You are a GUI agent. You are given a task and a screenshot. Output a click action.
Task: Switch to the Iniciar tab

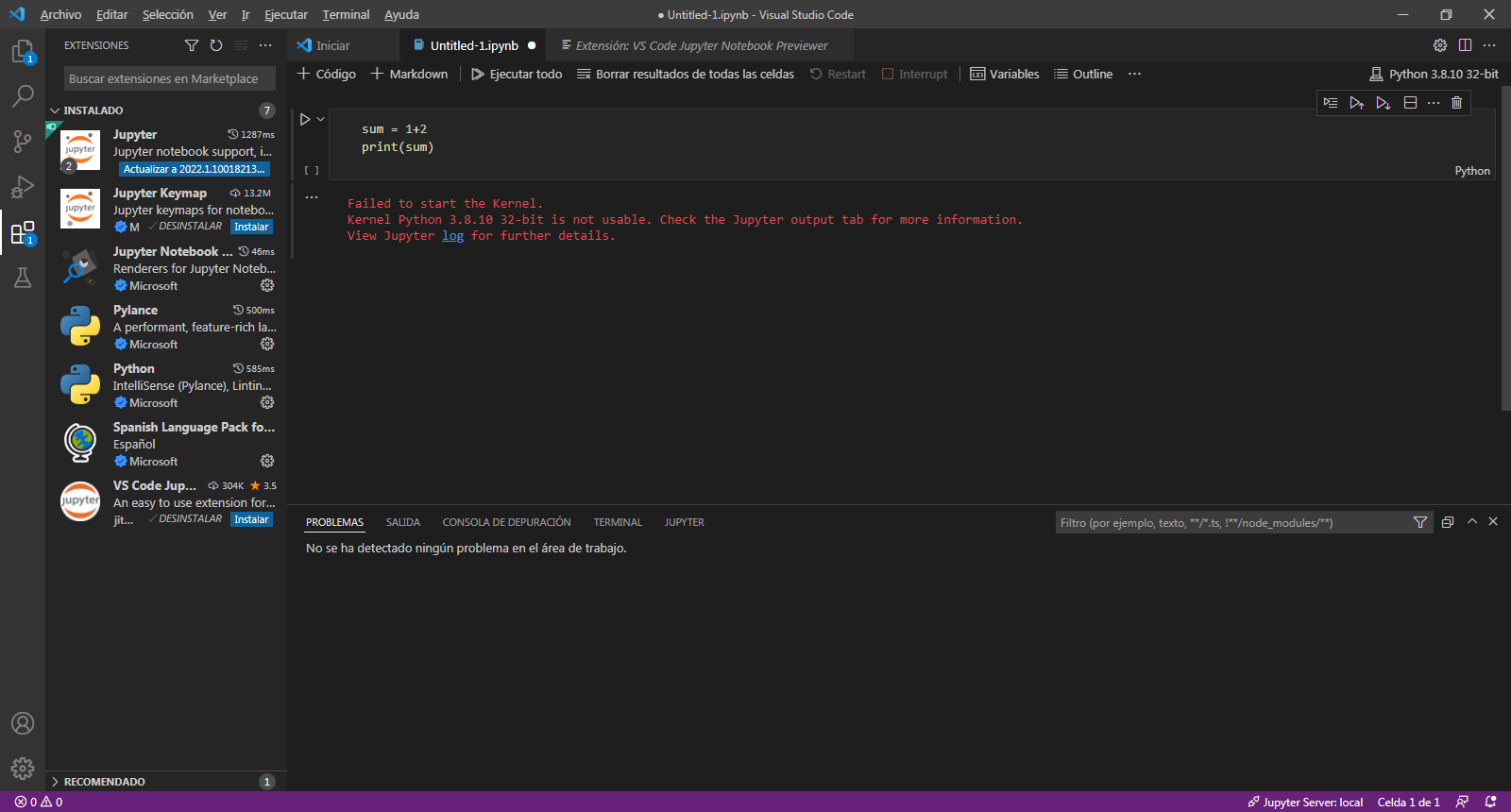click(332, 45)
